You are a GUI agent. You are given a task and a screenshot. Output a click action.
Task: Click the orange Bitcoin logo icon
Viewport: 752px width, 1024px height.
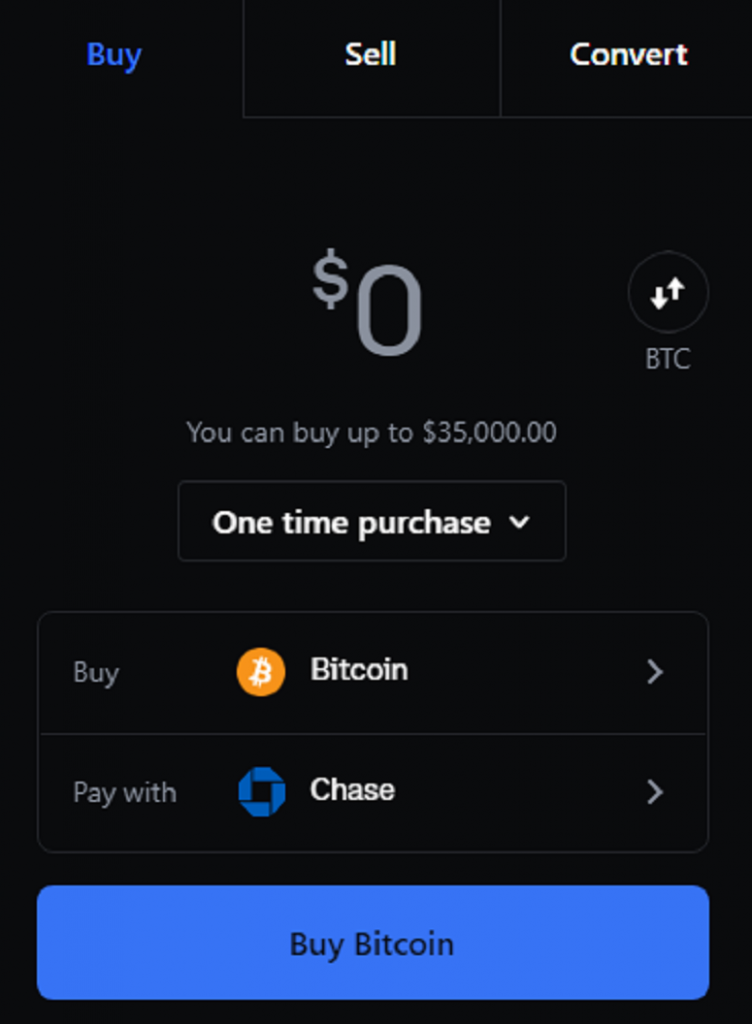261,672
